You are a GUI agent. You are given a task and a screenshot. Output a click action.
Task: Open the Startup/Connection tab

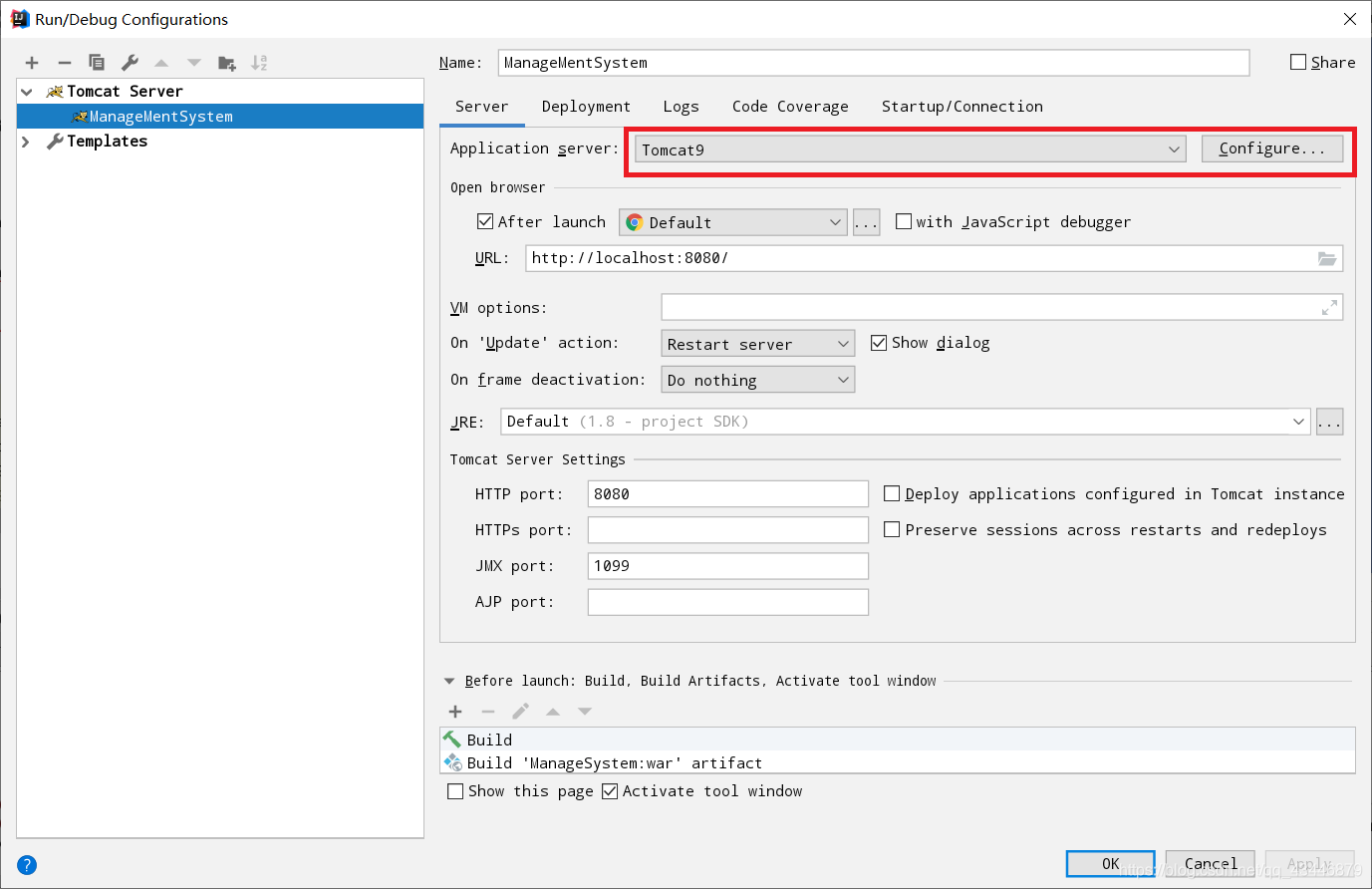(962, 107)
